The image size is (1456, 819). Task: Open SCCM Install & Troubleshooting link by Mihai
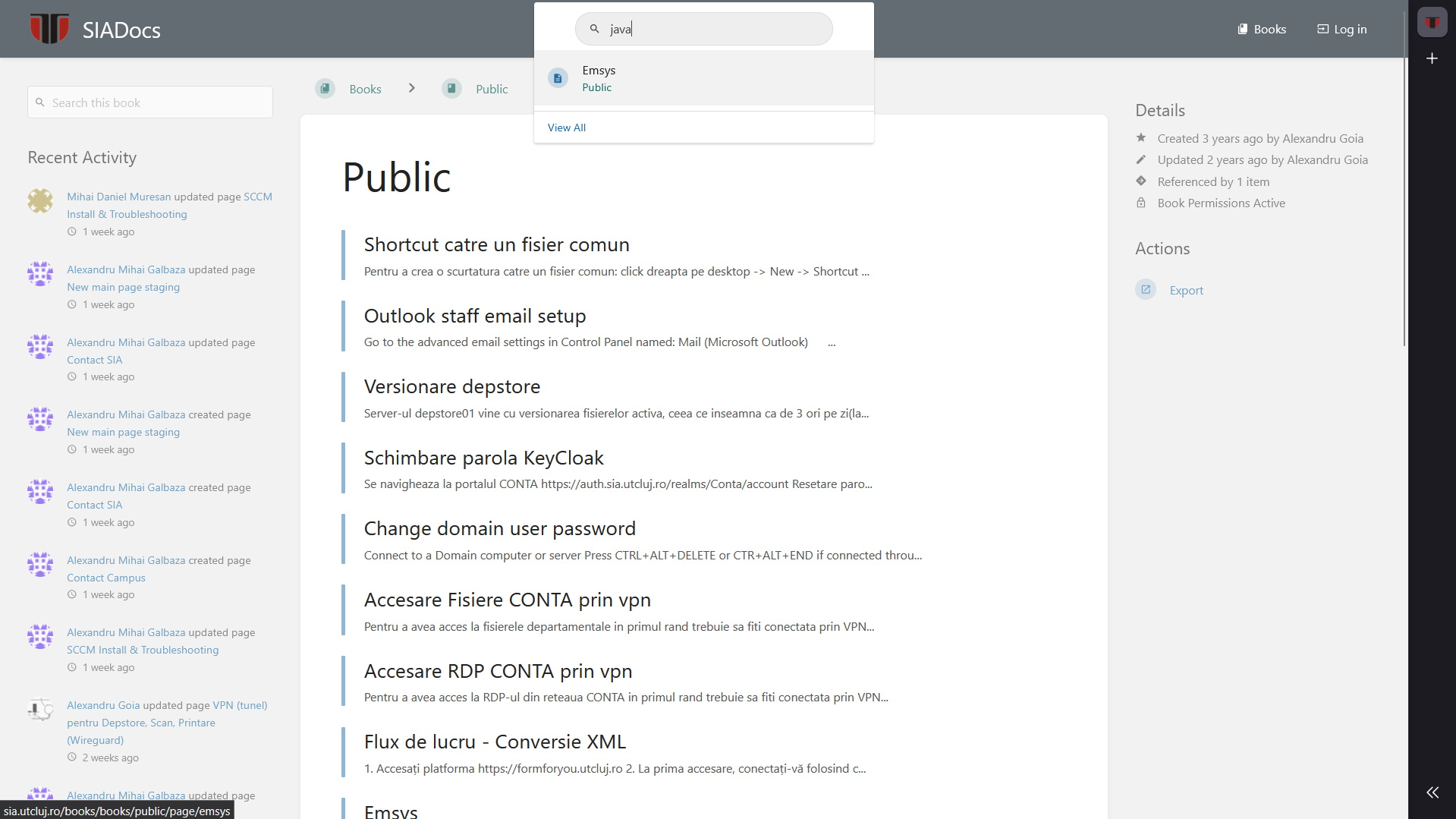(x=169, y=206)
